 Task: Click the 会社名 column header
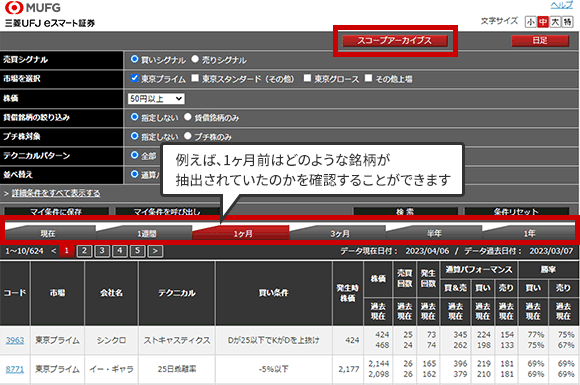pos(111,293)
